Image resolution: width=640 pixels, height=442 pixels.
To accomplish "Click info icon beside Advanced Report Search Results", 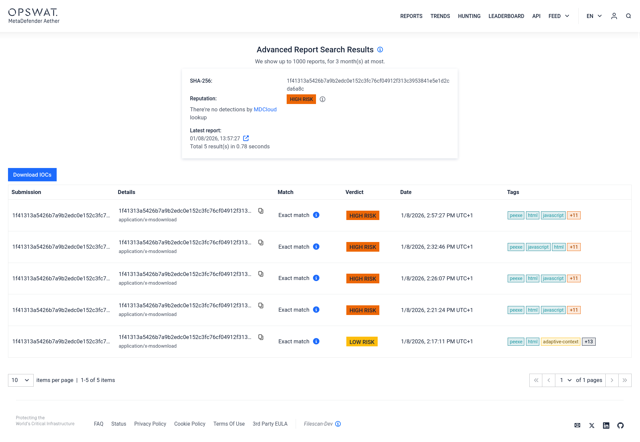I will point(380,49).
